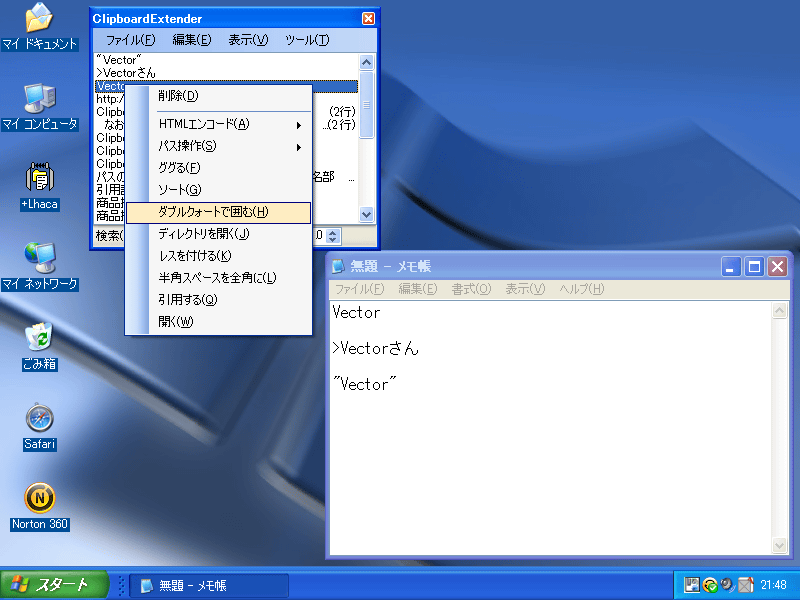Choose レスを付ける(K) from the context menu

pos(218,256)
